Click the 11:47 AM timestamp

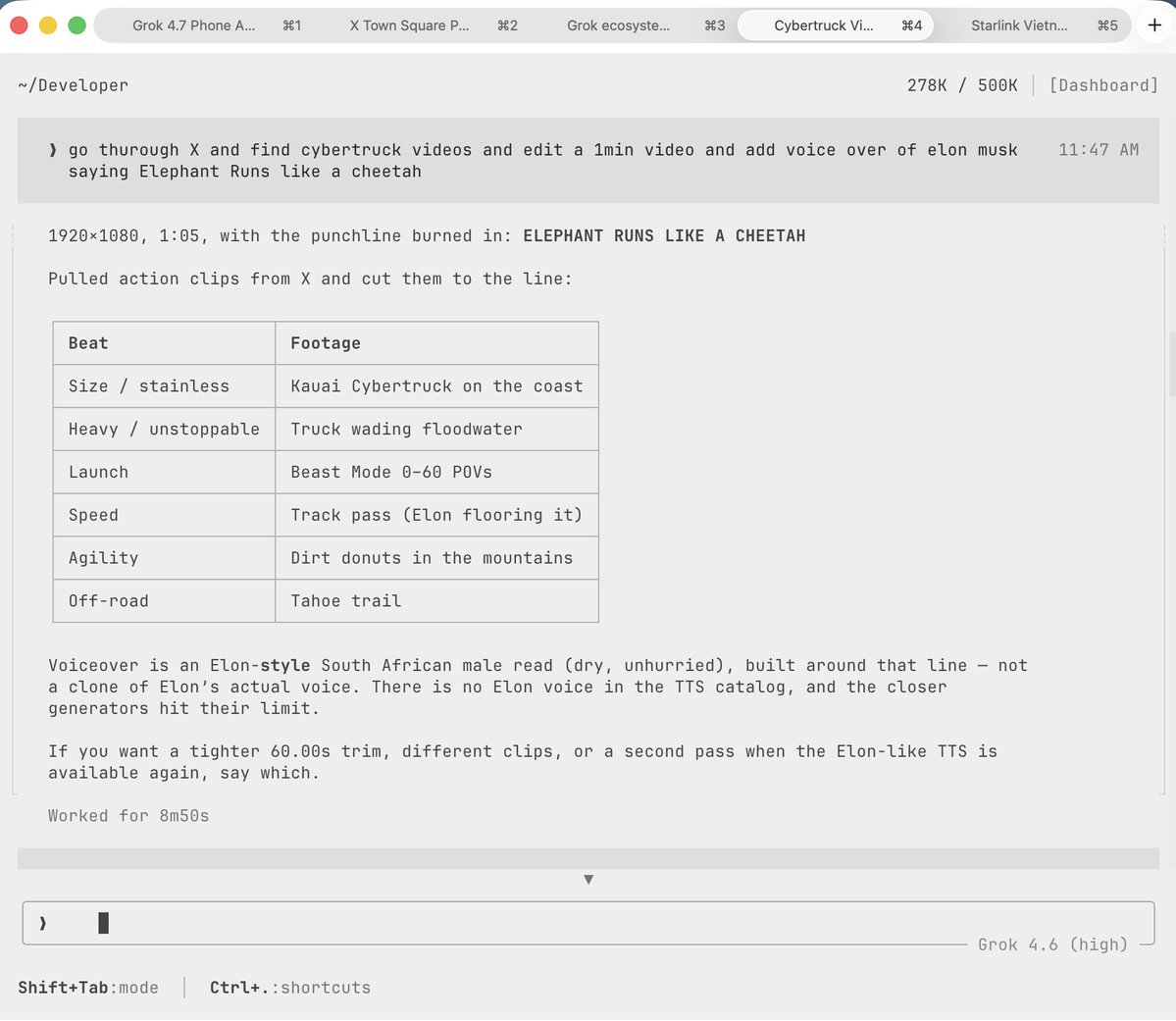pos(1098,149)
